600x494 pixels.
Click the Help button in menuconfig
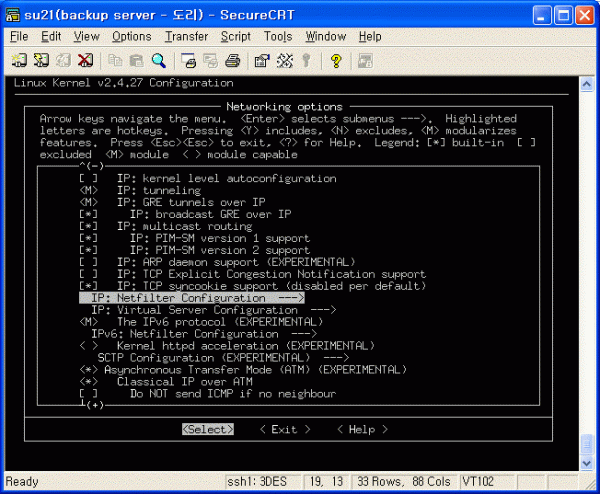click(362, 429)
